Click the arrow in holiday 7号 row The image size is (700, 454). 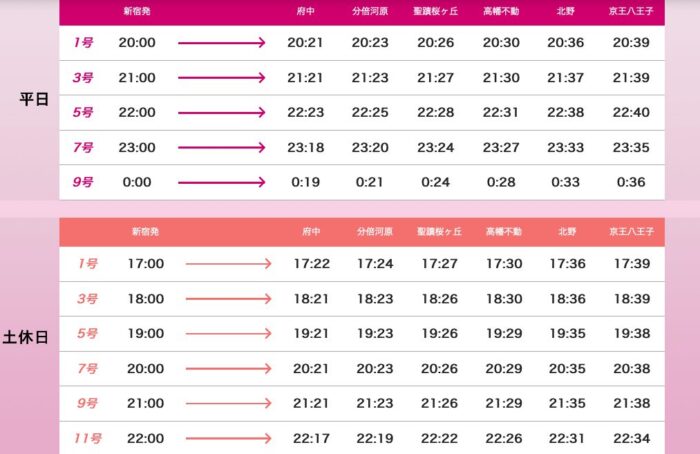[x=228, y=369]
